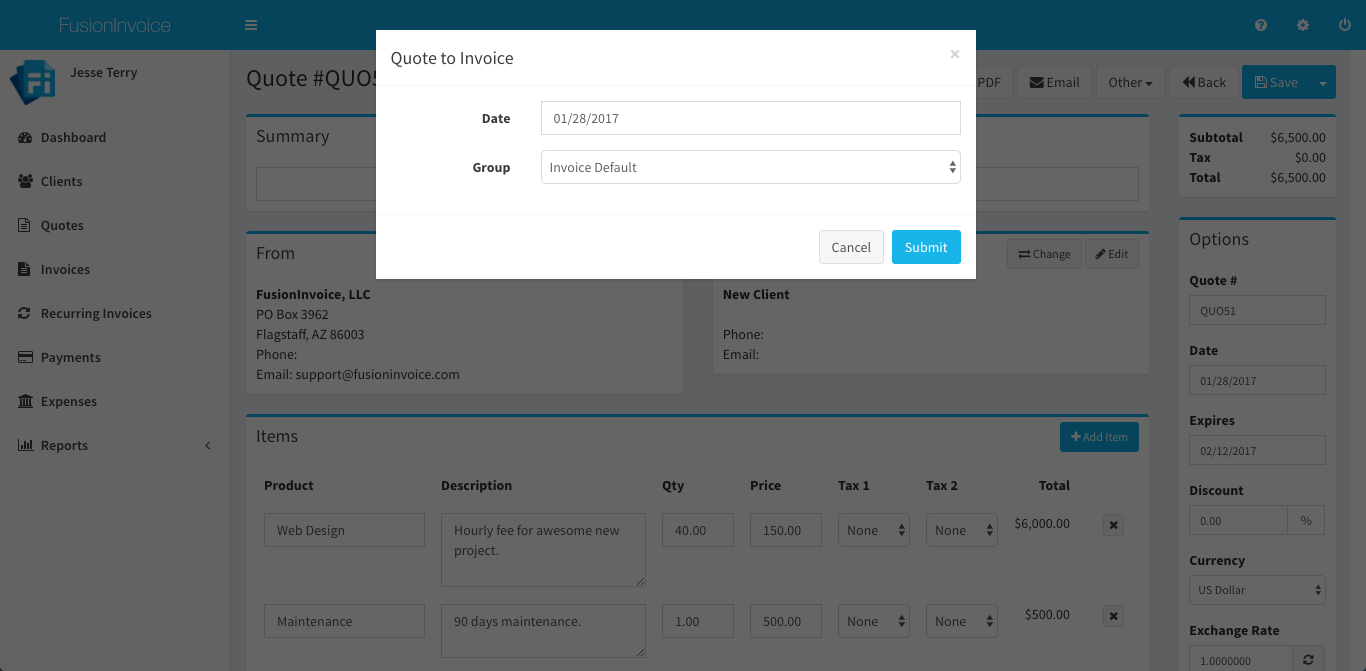
Task: Open Recurring Invoices in sidebar
Action: click(x=96, y=314)
